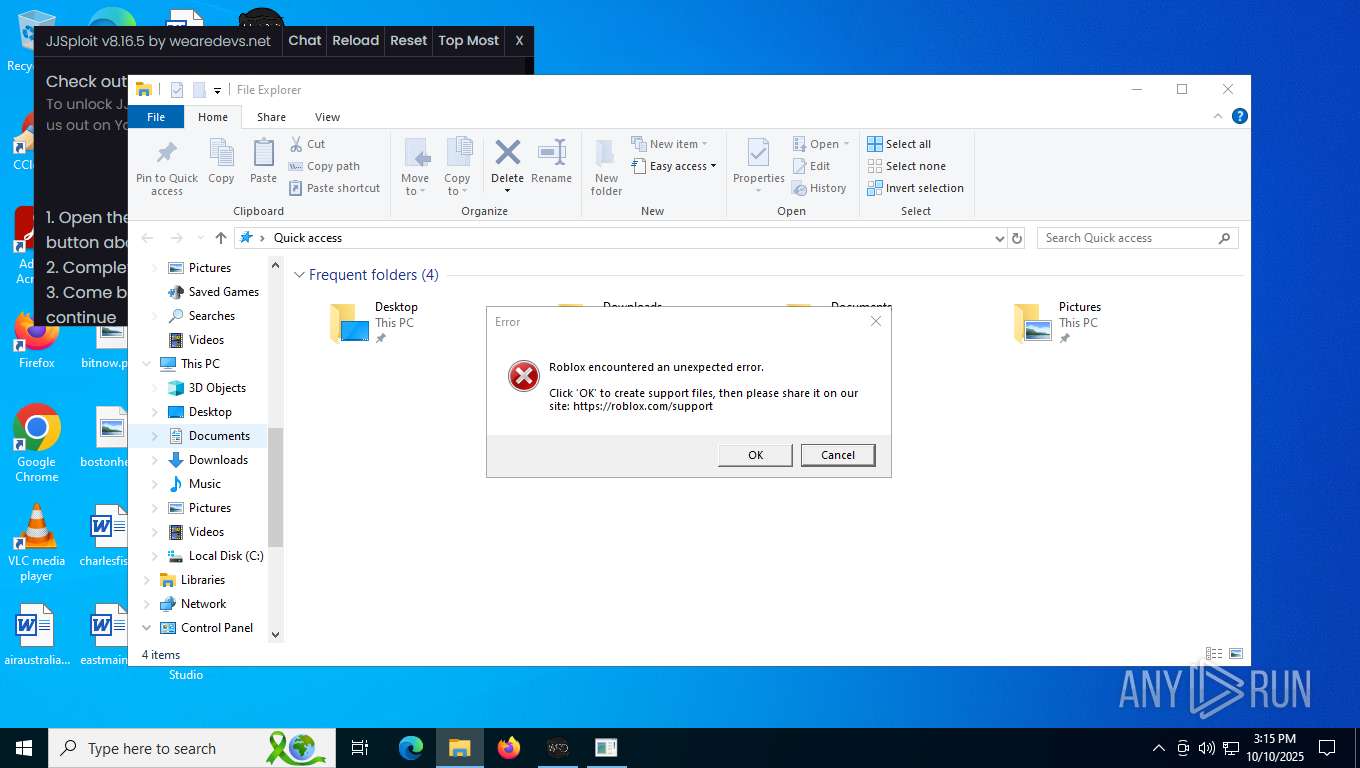Switch to the Home ribbon tab
This screenshot has height=768, width=1360.
(x=212, y=117)
